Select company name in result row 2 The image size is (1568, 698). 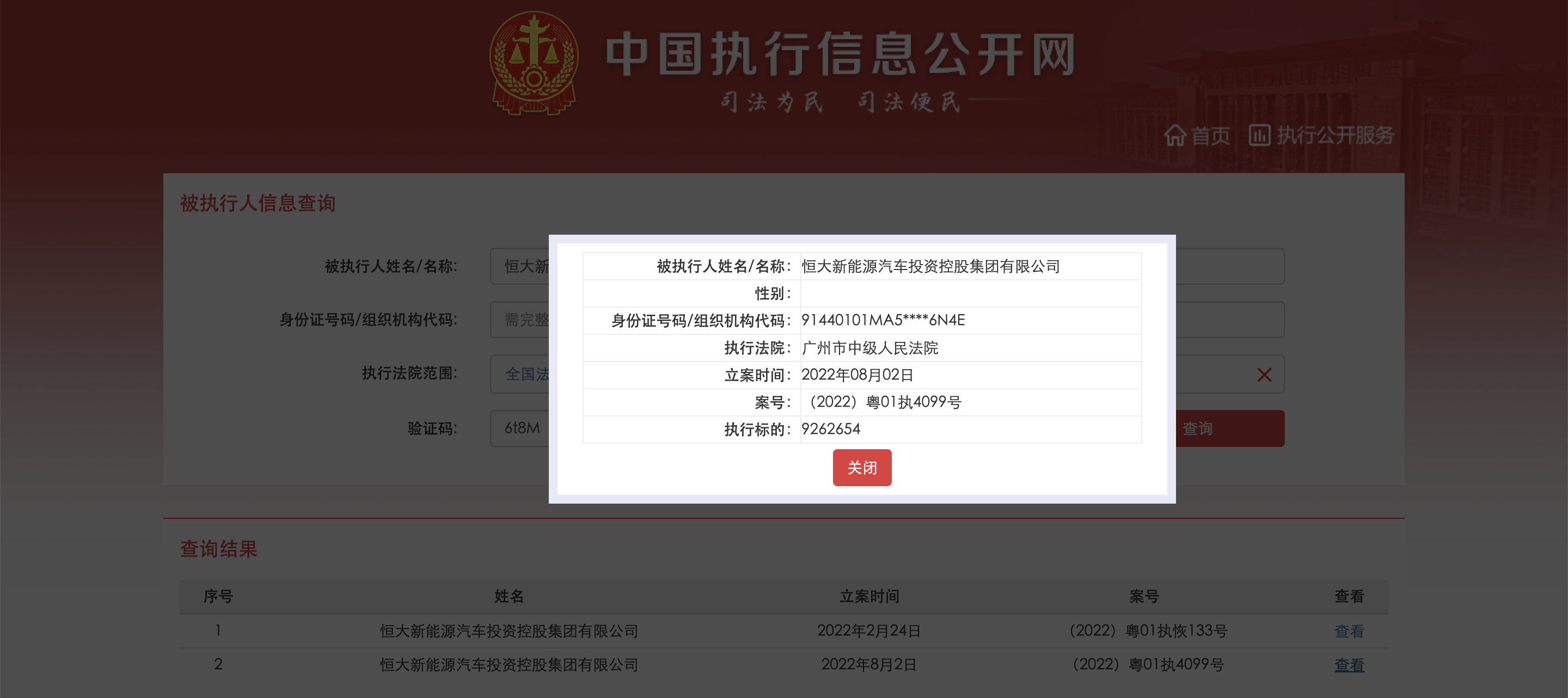tap(509, 665)
